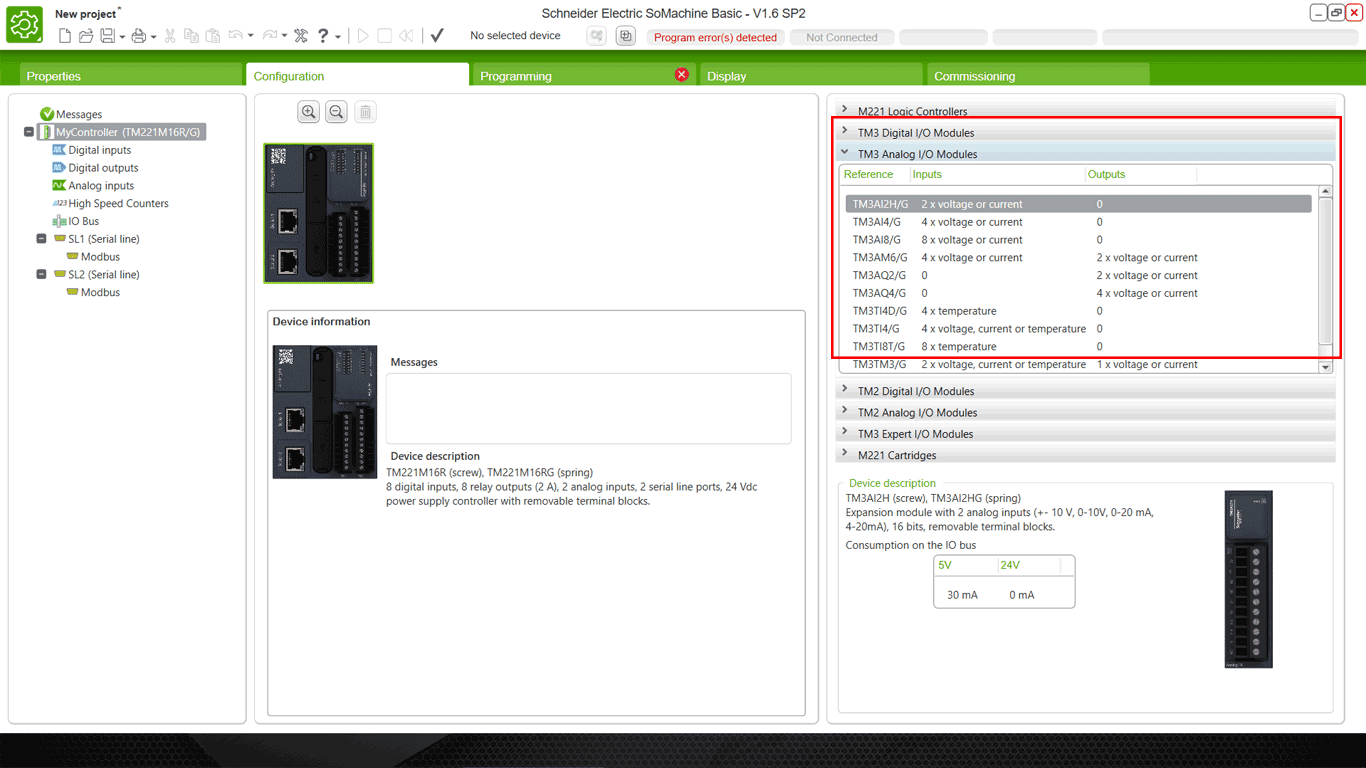Open system settings tools icon
The width and height of the screenshot is (1366, 768).
coord(301,36)
